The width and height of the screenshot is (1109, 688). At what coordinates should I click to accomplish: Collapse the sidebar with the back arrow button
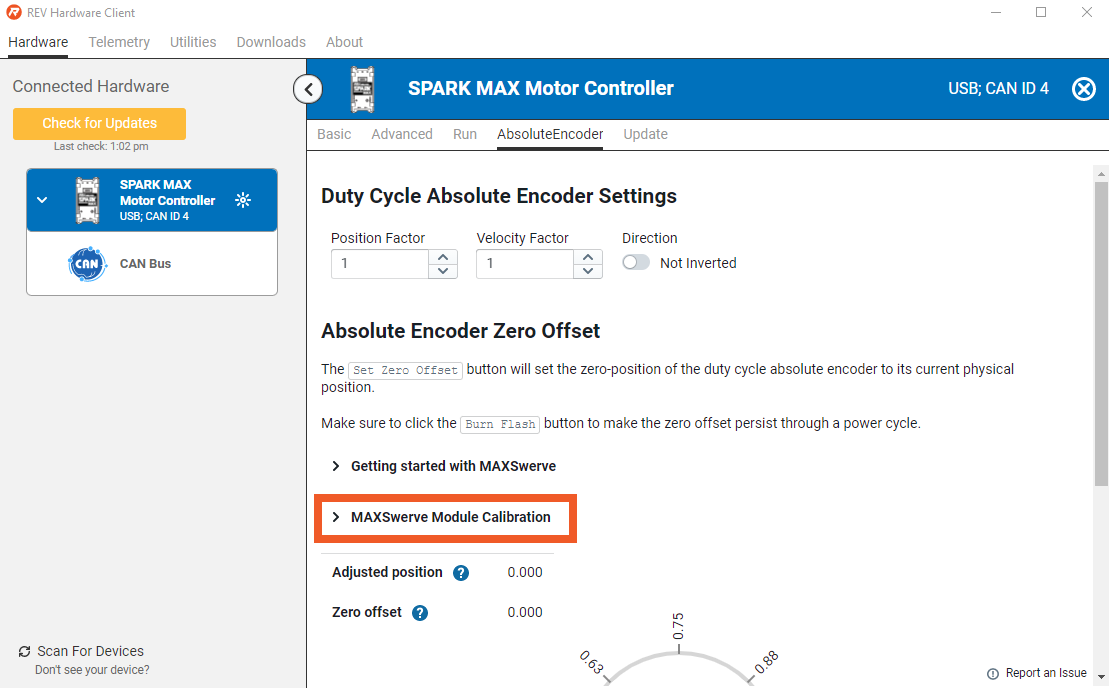pos(308,89)
